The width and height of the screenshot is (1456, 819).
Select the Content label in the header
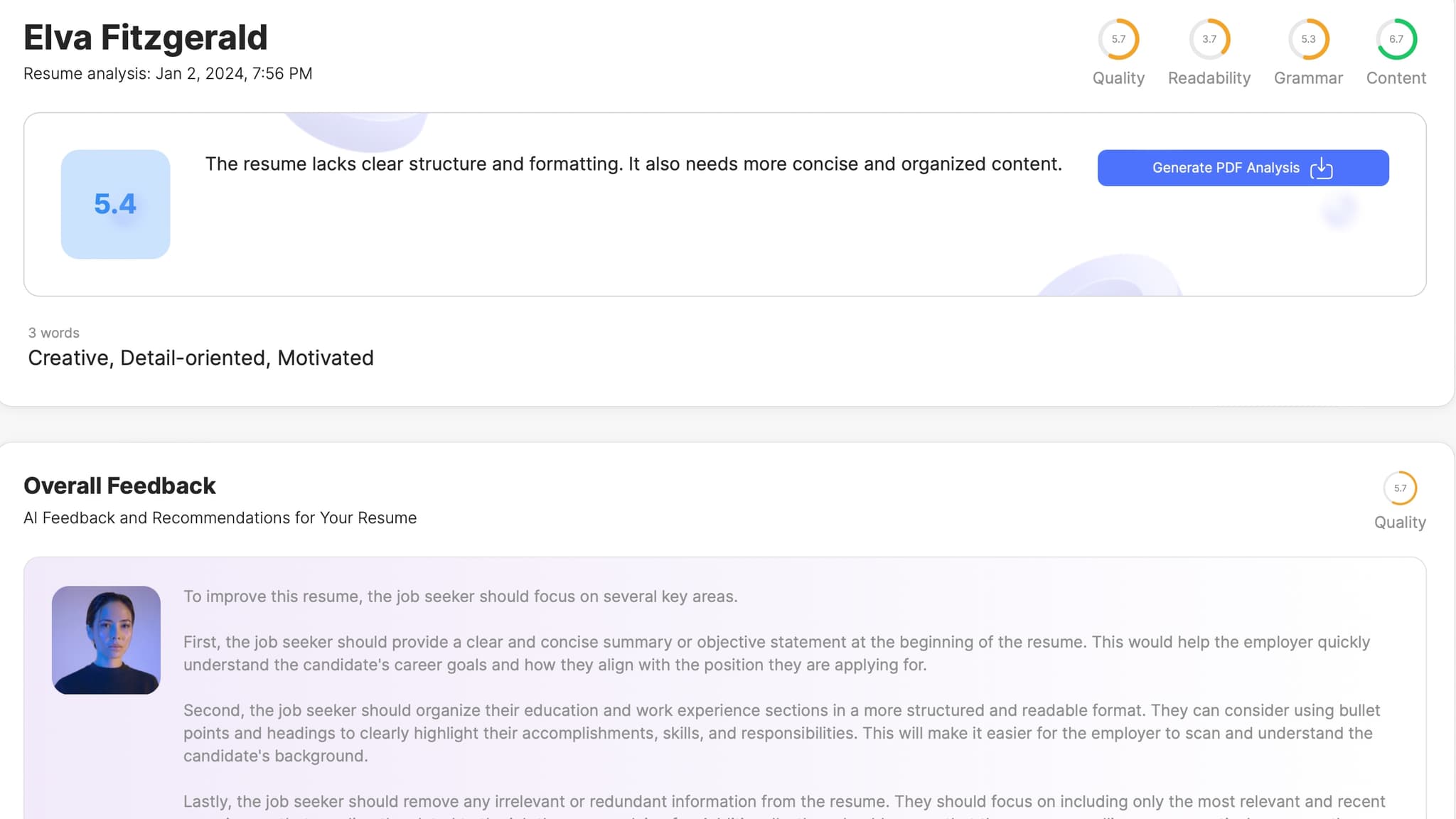pyautogui.click(x=1396, y=78)
